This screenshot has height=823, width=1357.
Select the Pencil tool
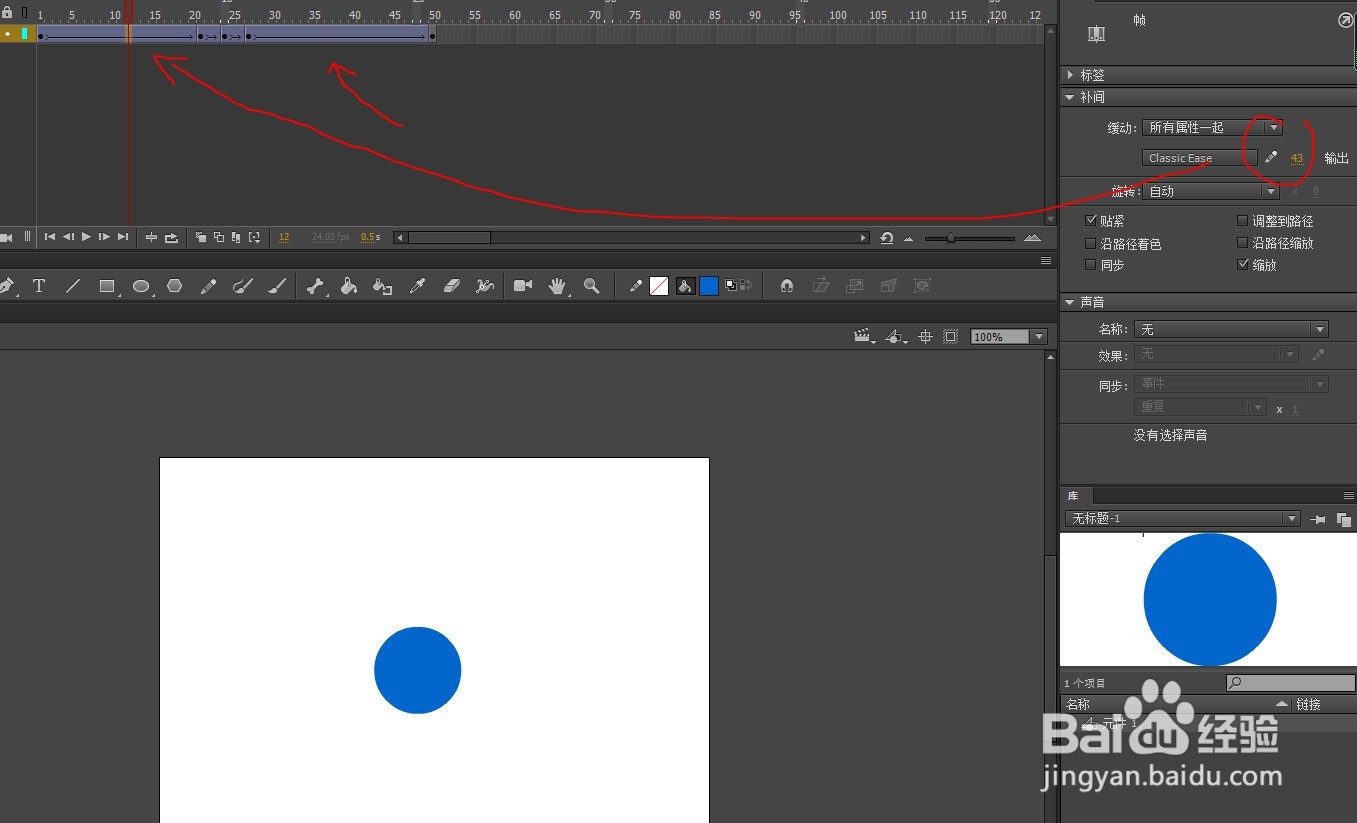(208, 286)
